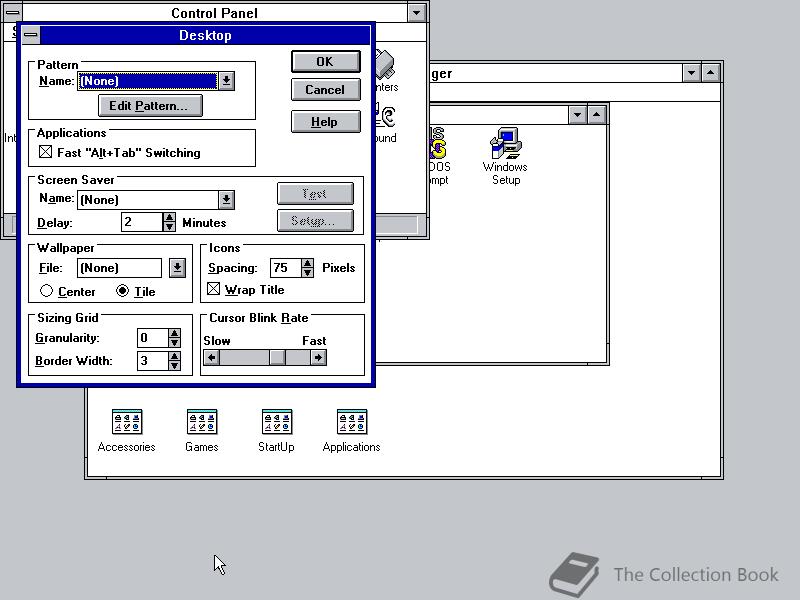Expand the Pattern Name dropdown
The width and height of the screenshot is (800, 600).
click(227, 81)
